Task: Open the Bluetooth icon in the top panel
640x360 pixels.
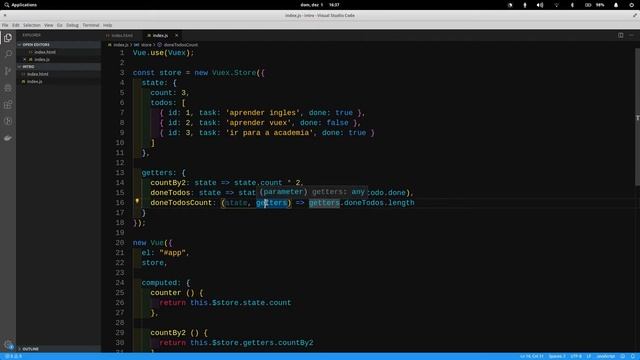Action: point(572,5)
